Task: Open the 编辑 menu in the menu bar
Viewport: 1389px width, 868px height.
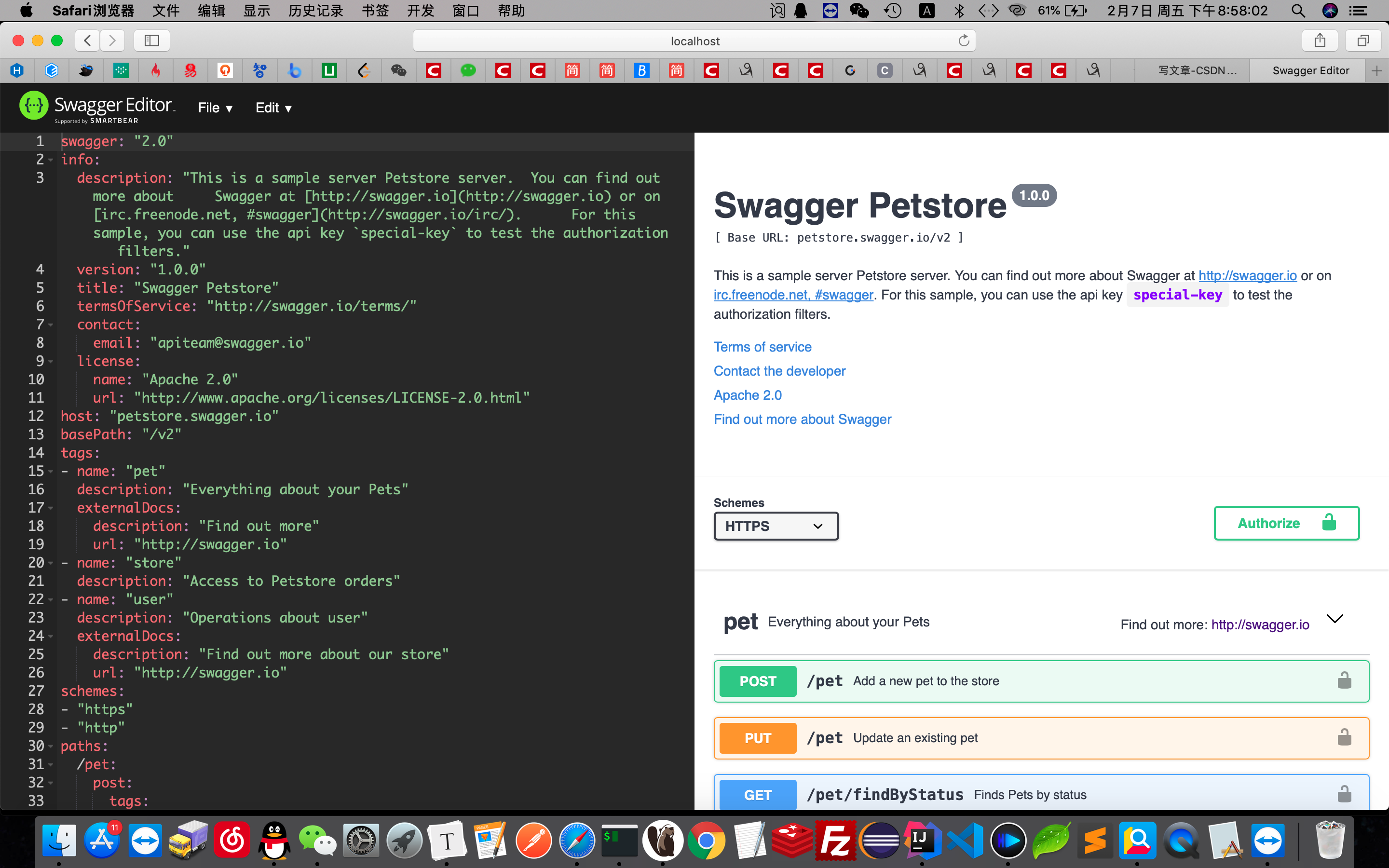Action: coord(211,11)
